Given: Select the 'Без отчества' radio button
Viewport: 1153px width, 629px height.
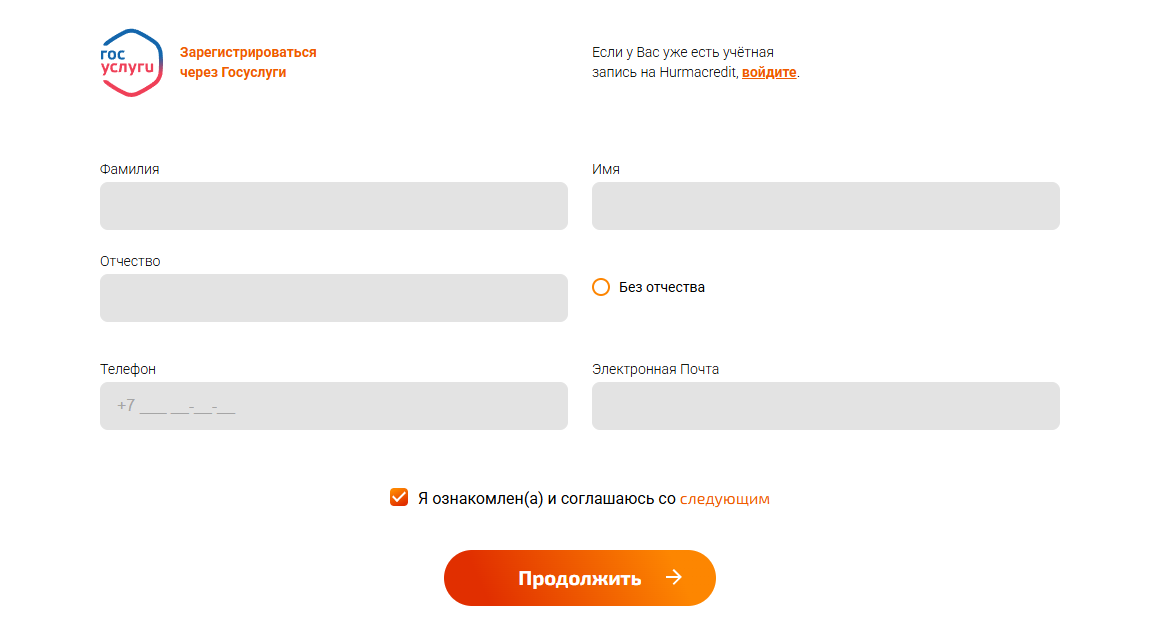Looking at the screenshot, I should [601, 288].
